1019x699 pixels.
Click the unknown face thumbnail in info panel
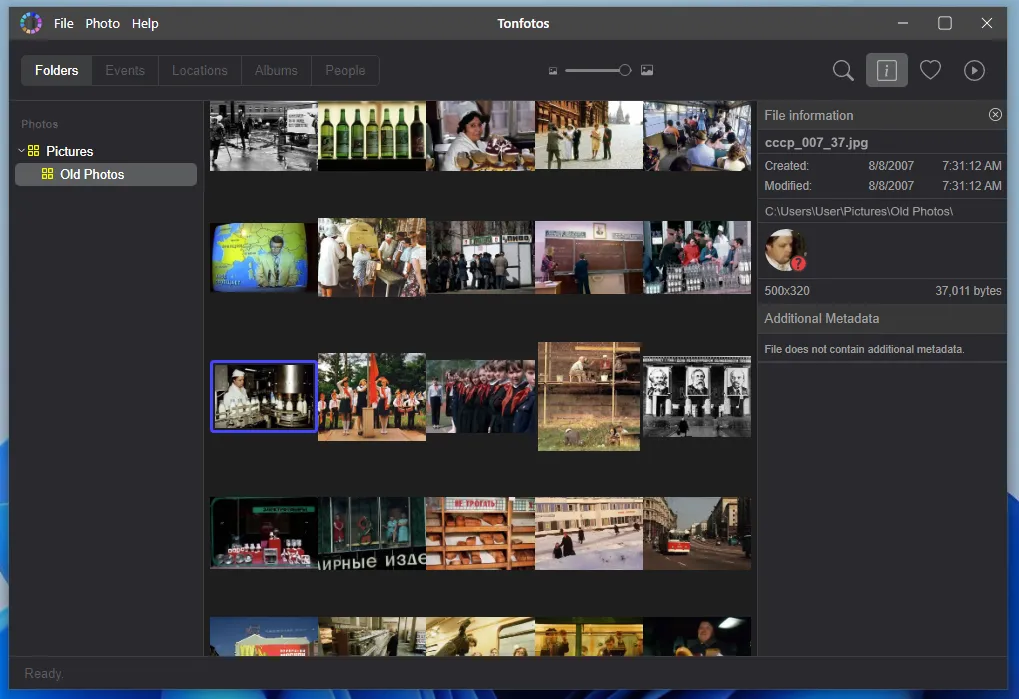785,250
